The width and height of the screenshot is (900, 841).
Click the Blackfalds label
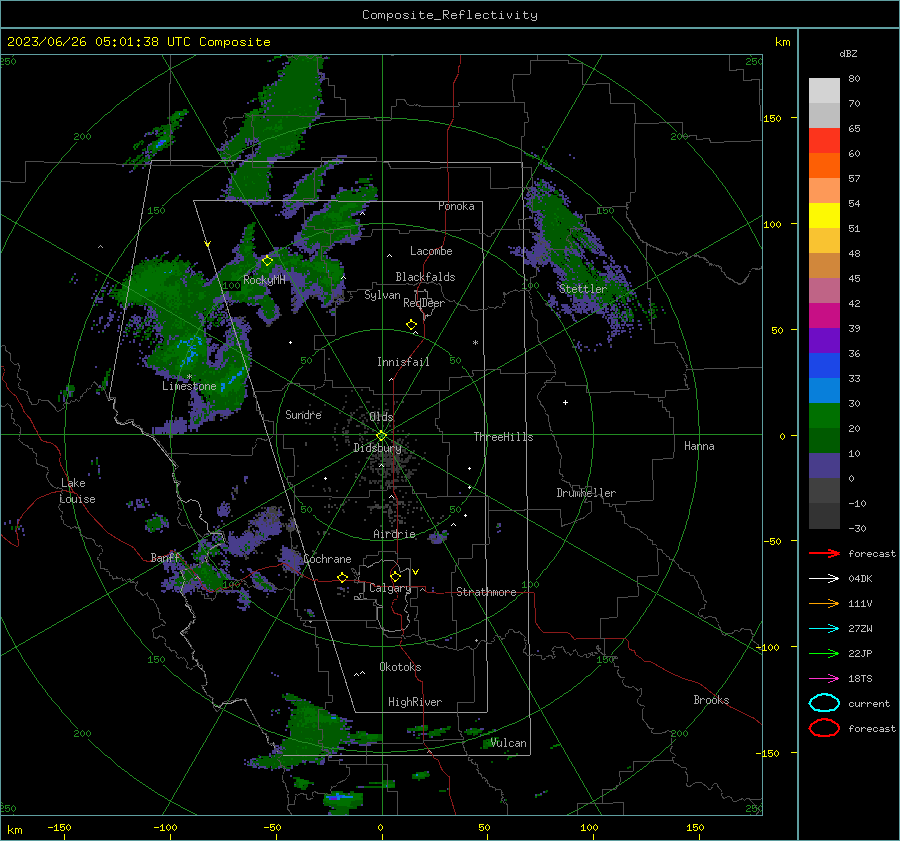425,277
